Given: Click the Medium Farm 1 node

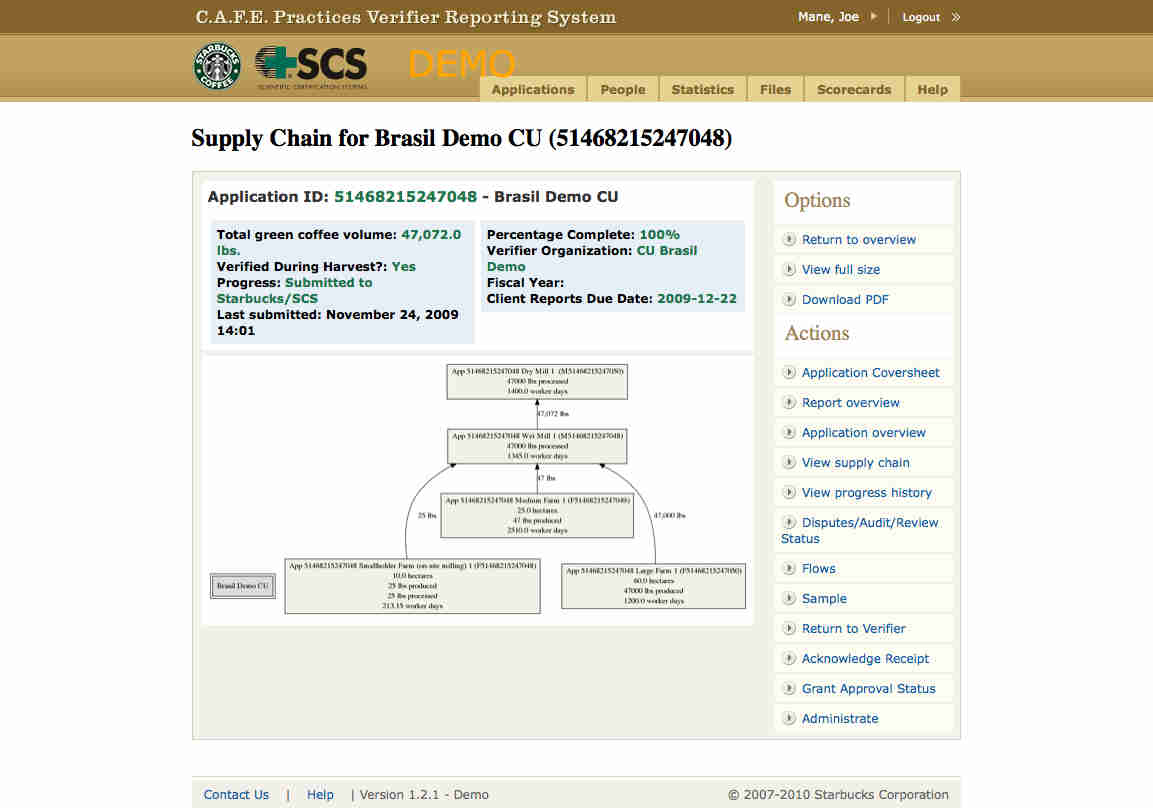Looking at the screenshot, I should (x=537, y=515).
